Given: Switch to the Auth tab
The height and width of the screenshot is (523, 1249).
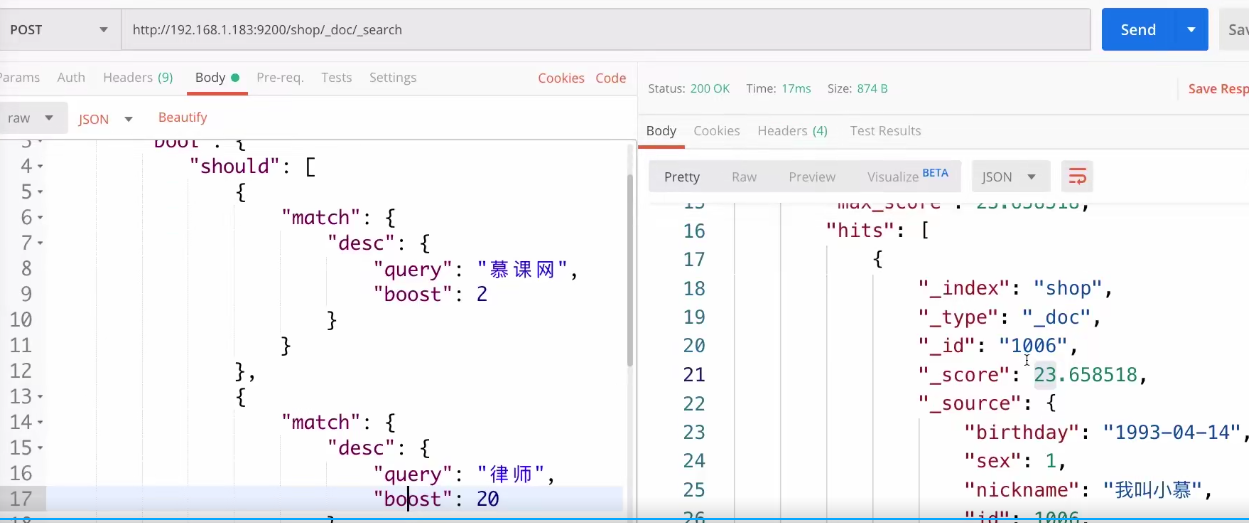Looking at the screenshot, I should point(71,78).
